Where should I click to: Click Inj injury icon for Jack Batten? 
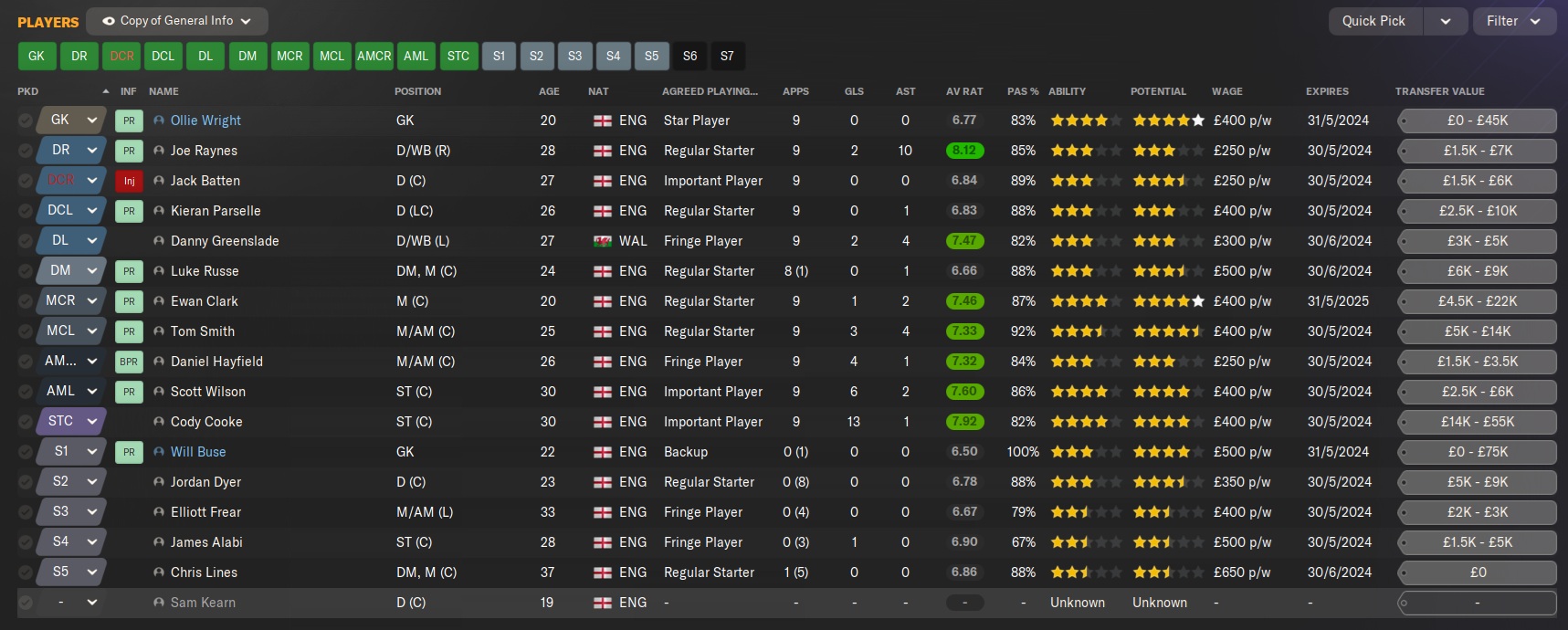(x=129, y=181)
